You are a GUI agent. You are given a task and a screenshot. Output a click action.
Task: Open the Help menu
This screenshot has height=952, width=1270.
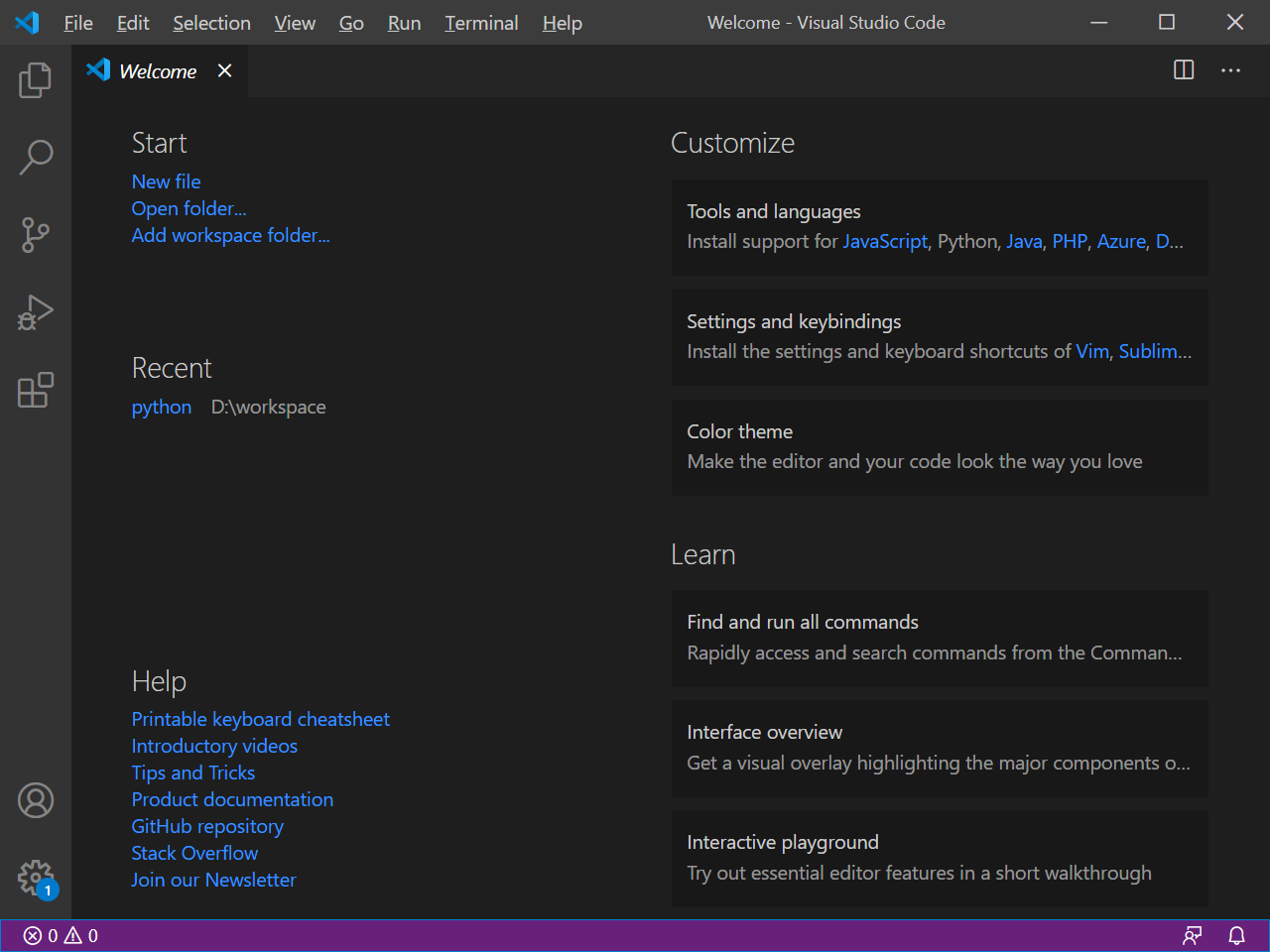coord(562,23)
